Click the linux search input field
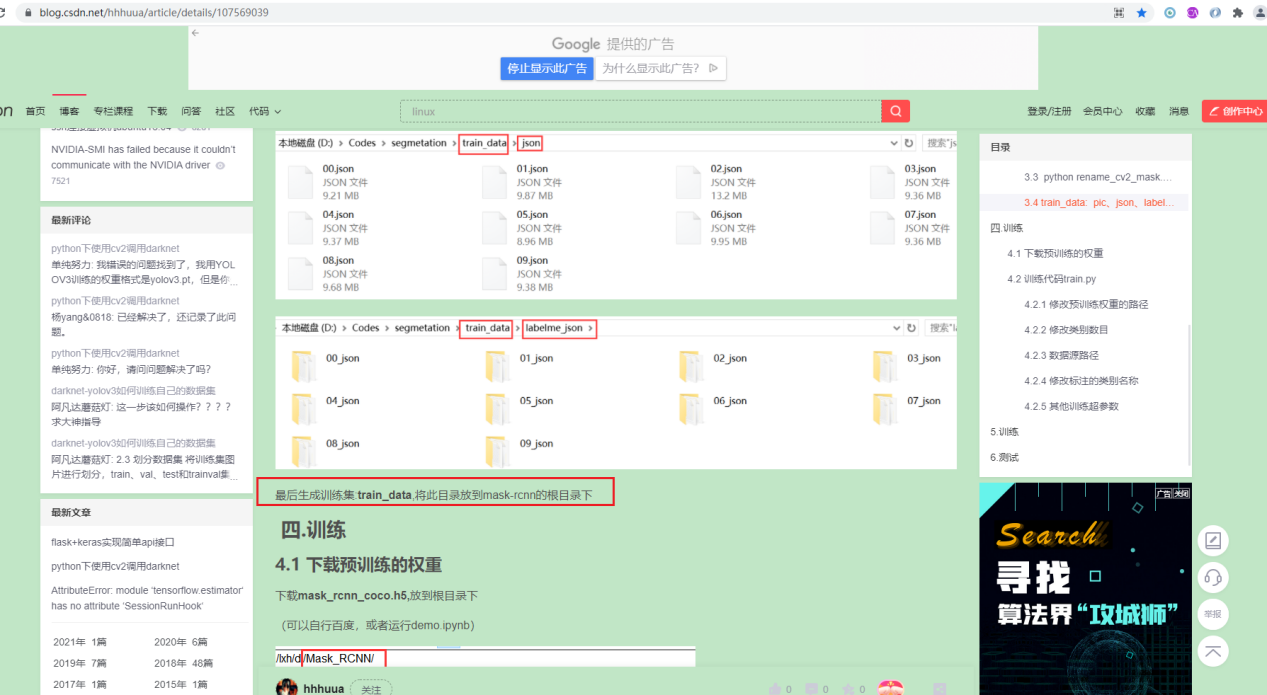Image resolution: width=1267 pixels, height=695 pixels. pos(640,111)
